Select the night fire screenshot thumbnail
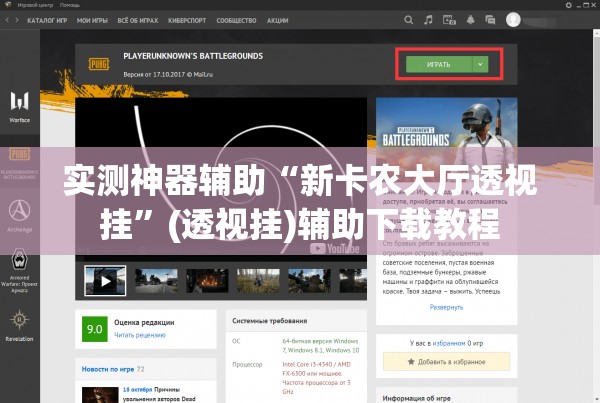This screenshot has width=600, height=403. point(207,281)
